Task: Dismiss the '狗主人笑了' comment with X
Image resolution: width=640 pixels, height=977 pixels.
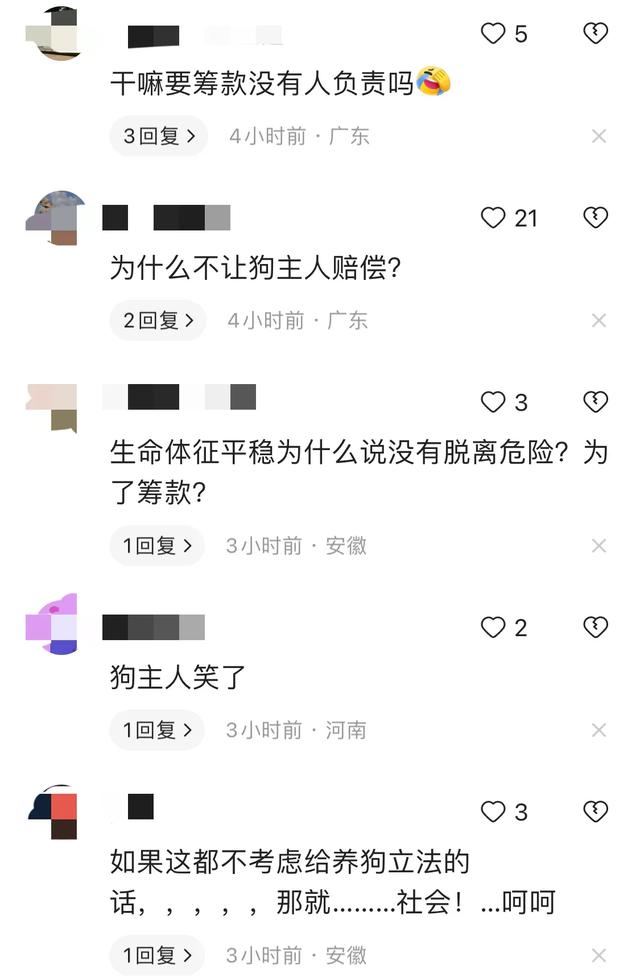Action: tap(599, 730)
